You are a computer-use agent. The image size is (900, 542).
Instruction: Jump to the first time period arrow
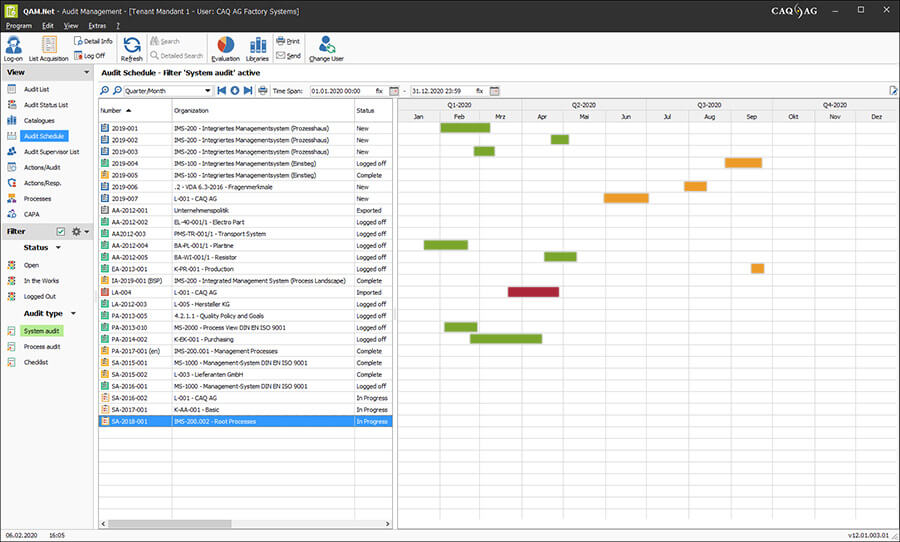click(x=222, y=91)
